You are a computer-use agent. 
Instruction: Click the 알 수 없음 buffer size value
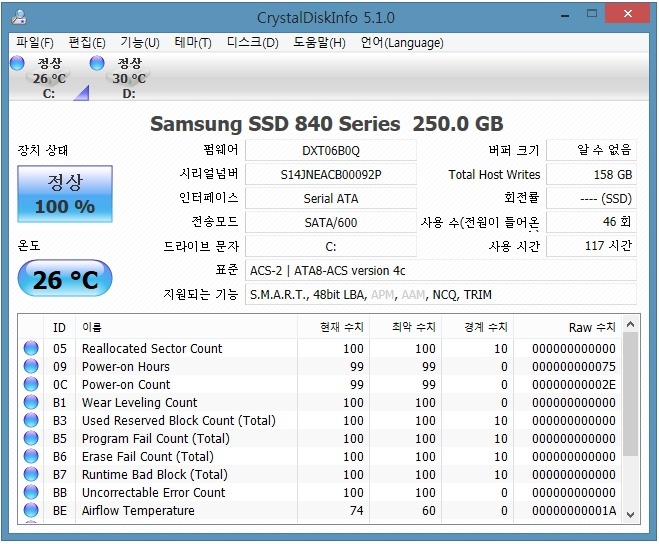(591, 151)
